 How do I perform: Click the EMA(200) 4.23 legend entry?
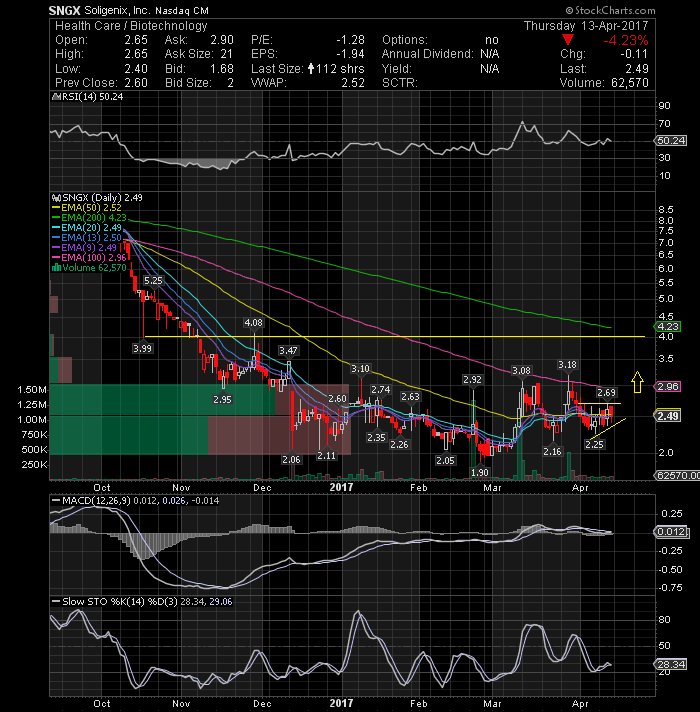point(89,218)
